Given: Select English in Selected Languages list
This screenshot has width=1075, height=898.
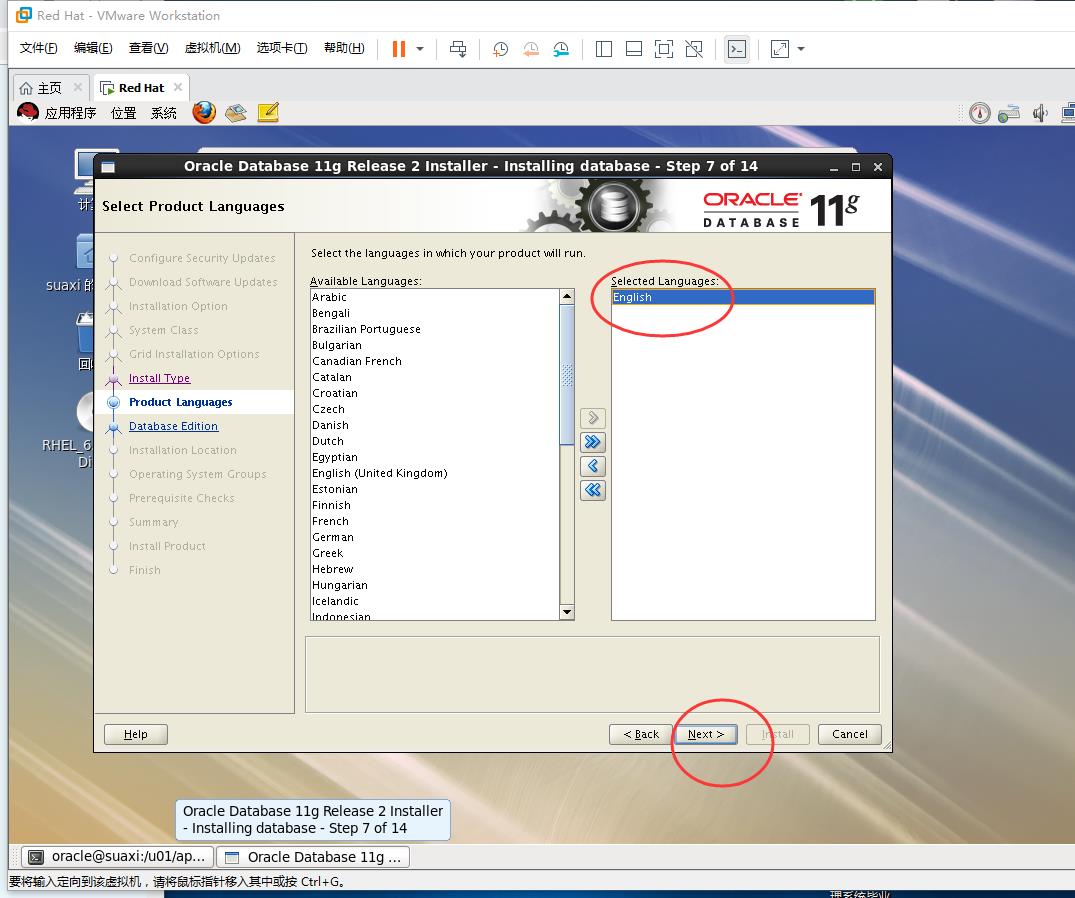Looking at the screenshot, I should (x=743, y=297).
